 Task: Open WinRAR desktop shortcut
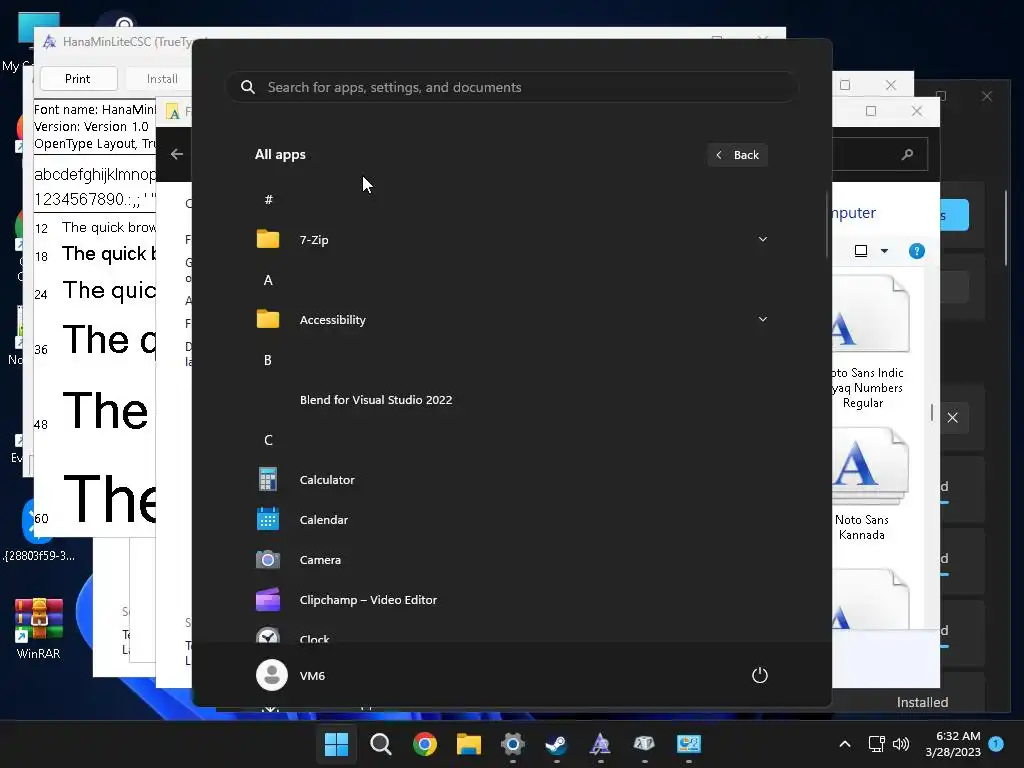tap(39, 629)
